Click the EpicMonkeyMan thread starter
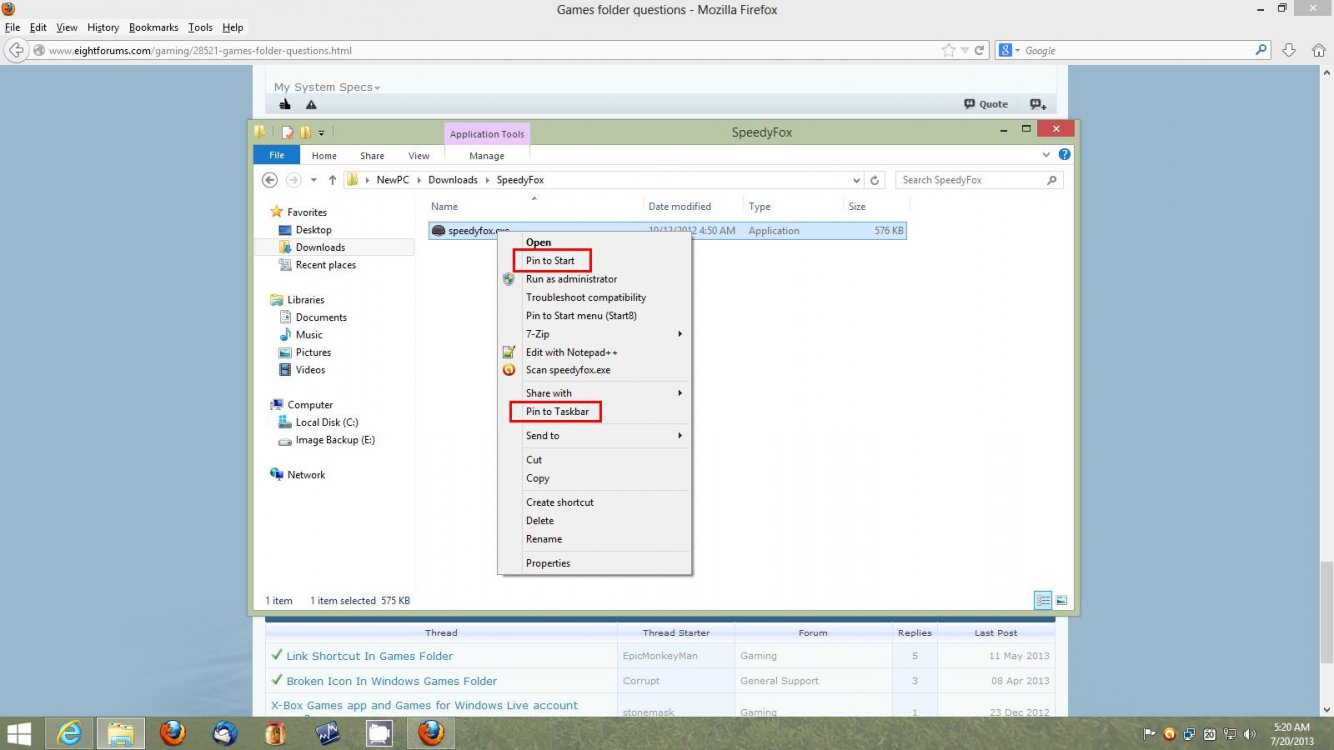 pyautogui.click(x=659, y=656)
